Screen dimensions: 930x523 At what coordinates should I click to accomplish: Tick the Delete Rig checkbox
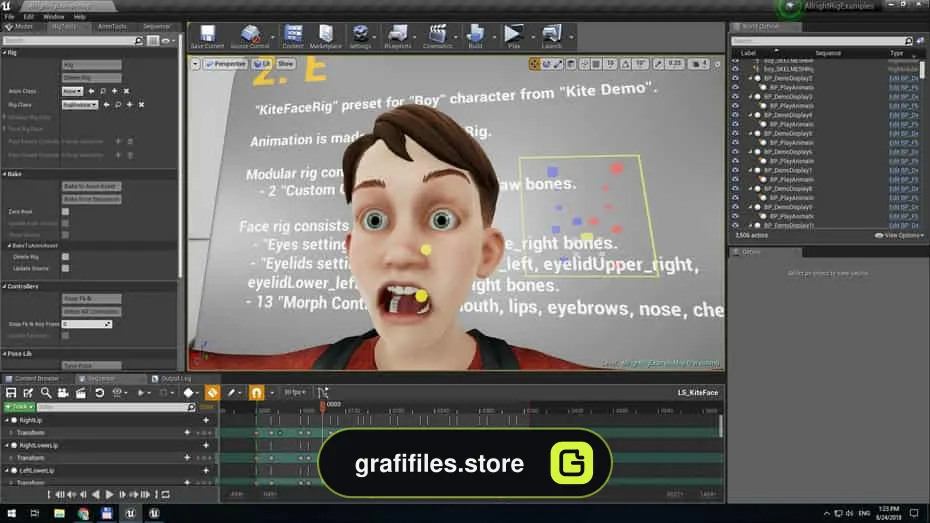[x=65, y=257]
